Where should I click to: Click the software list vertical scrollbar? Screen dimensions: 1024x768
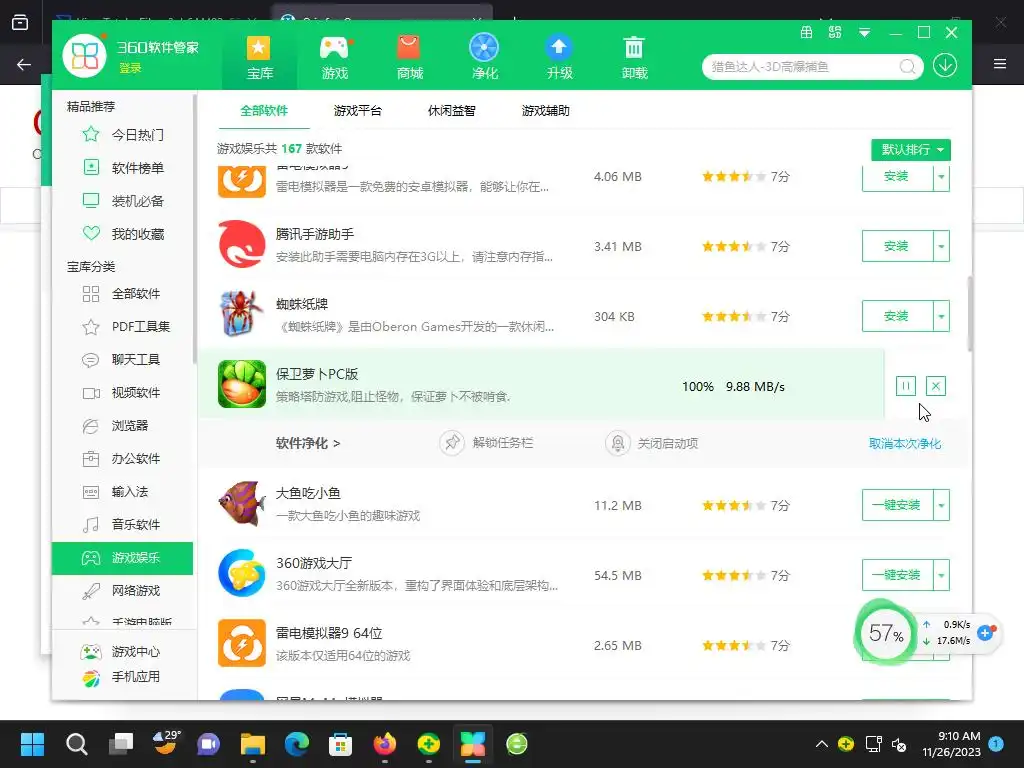(x=970, y=313)
